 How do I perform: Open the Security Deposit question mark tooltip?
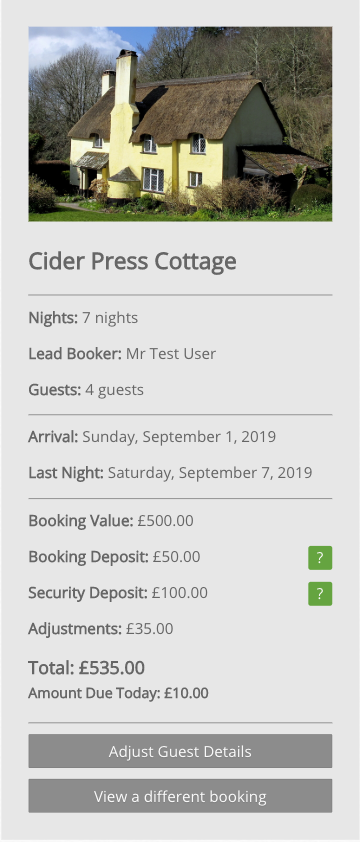[320, 593]
